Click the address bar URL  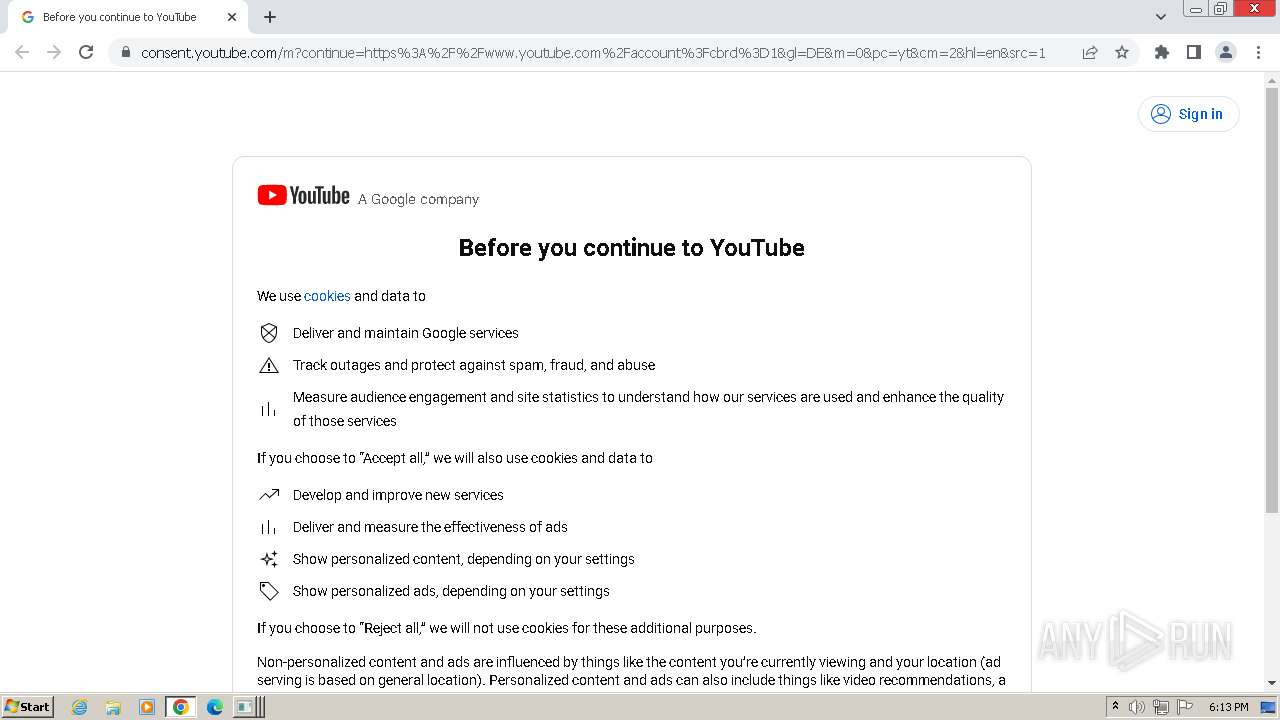(x=593, y=52)
